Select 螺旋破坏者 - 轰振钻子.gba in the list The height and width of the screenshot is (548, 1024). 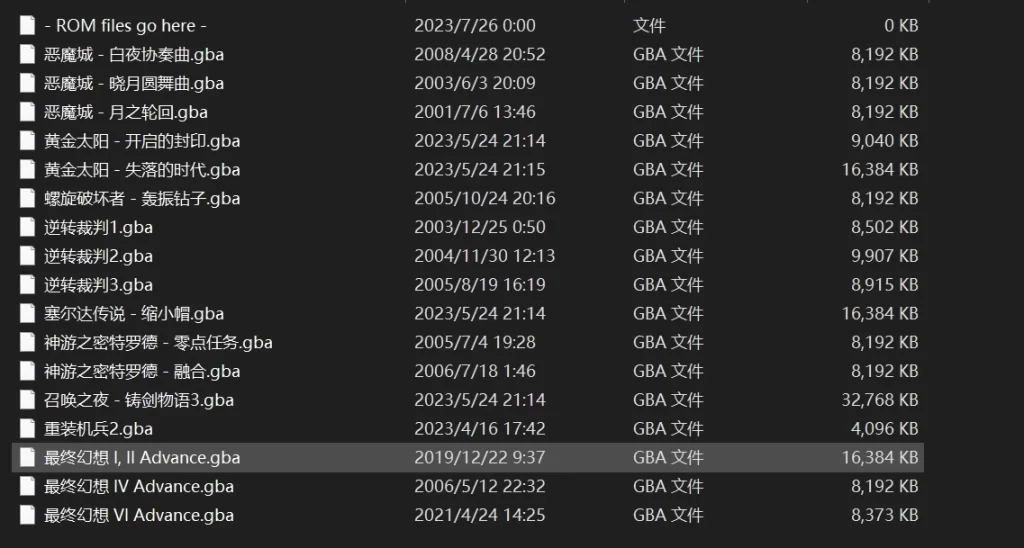[142, 198]
